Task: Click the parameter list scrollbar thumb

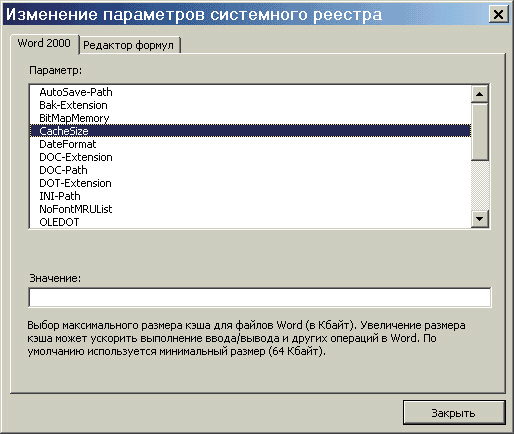Action: coord(480,132)
